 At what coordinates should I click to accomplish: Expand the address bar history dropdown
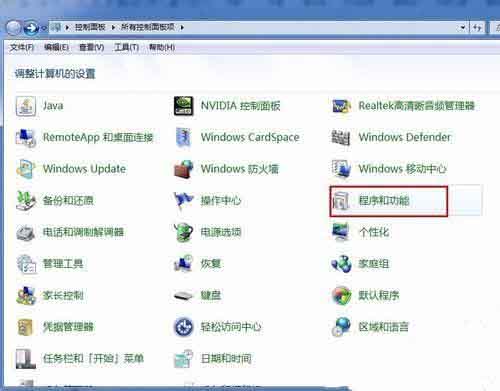(x=463, y=28)
